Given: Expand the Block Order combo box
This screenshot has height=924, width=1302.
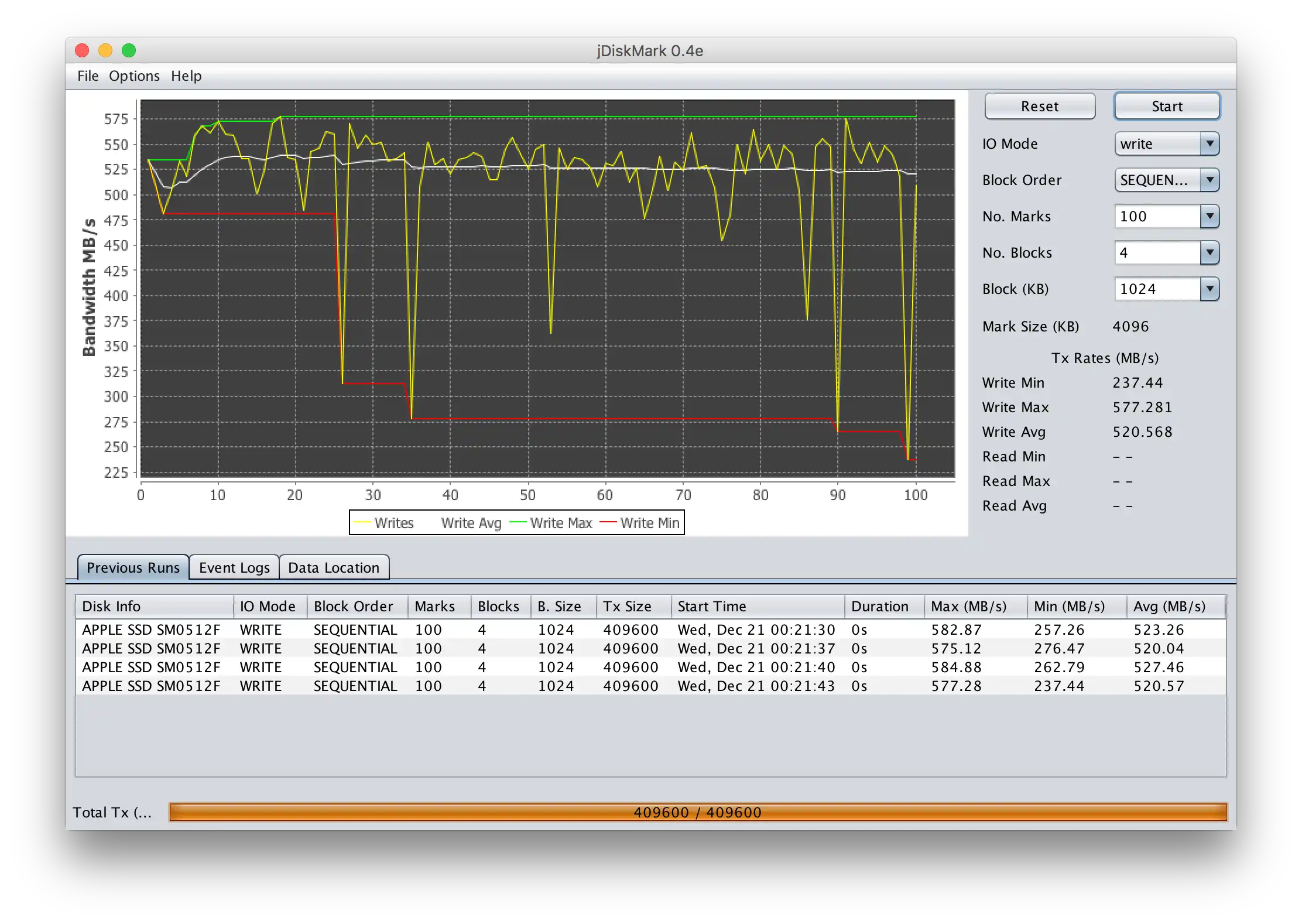Looking at the screenshot, I should (1209, 180).
